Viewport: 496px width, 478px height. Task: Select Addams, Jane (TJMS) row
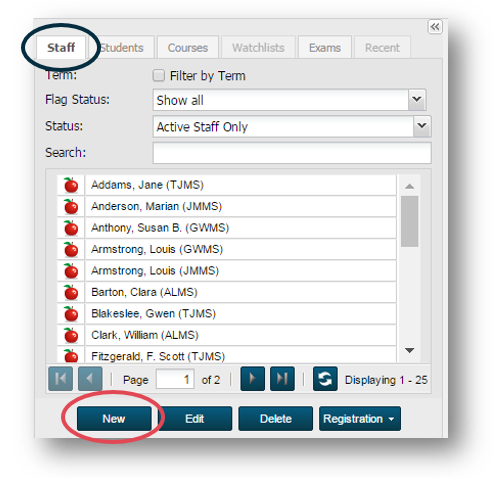tap(227, 185)
